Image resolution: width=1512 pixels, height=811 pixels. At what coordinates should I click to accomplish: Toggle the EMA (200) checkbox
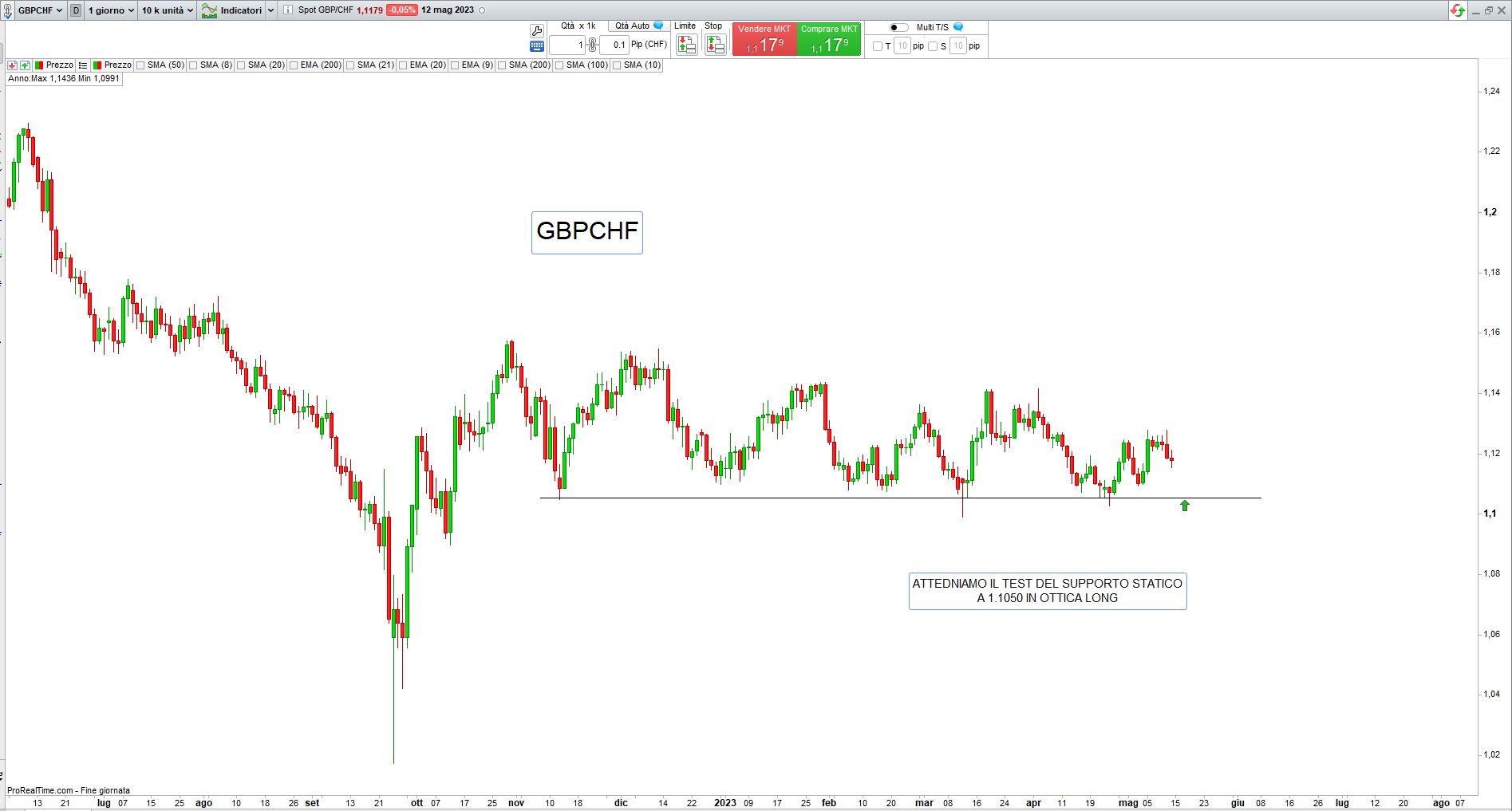click(294, 65)
